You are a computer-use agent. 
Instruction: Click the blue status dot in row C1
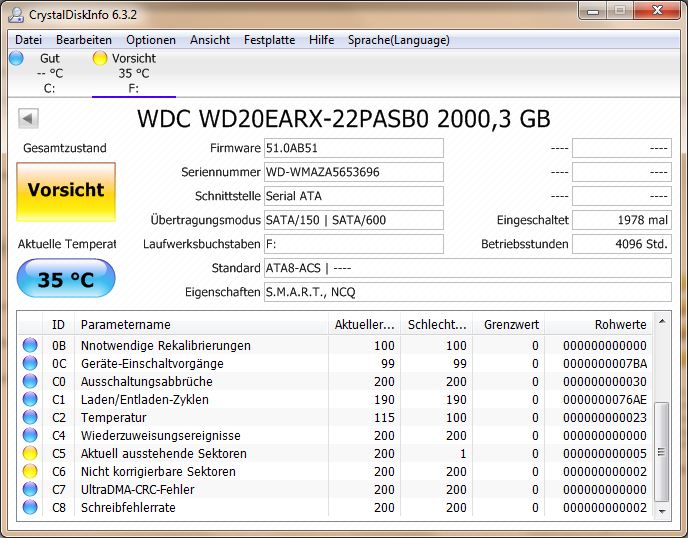(x=30, y=399)
